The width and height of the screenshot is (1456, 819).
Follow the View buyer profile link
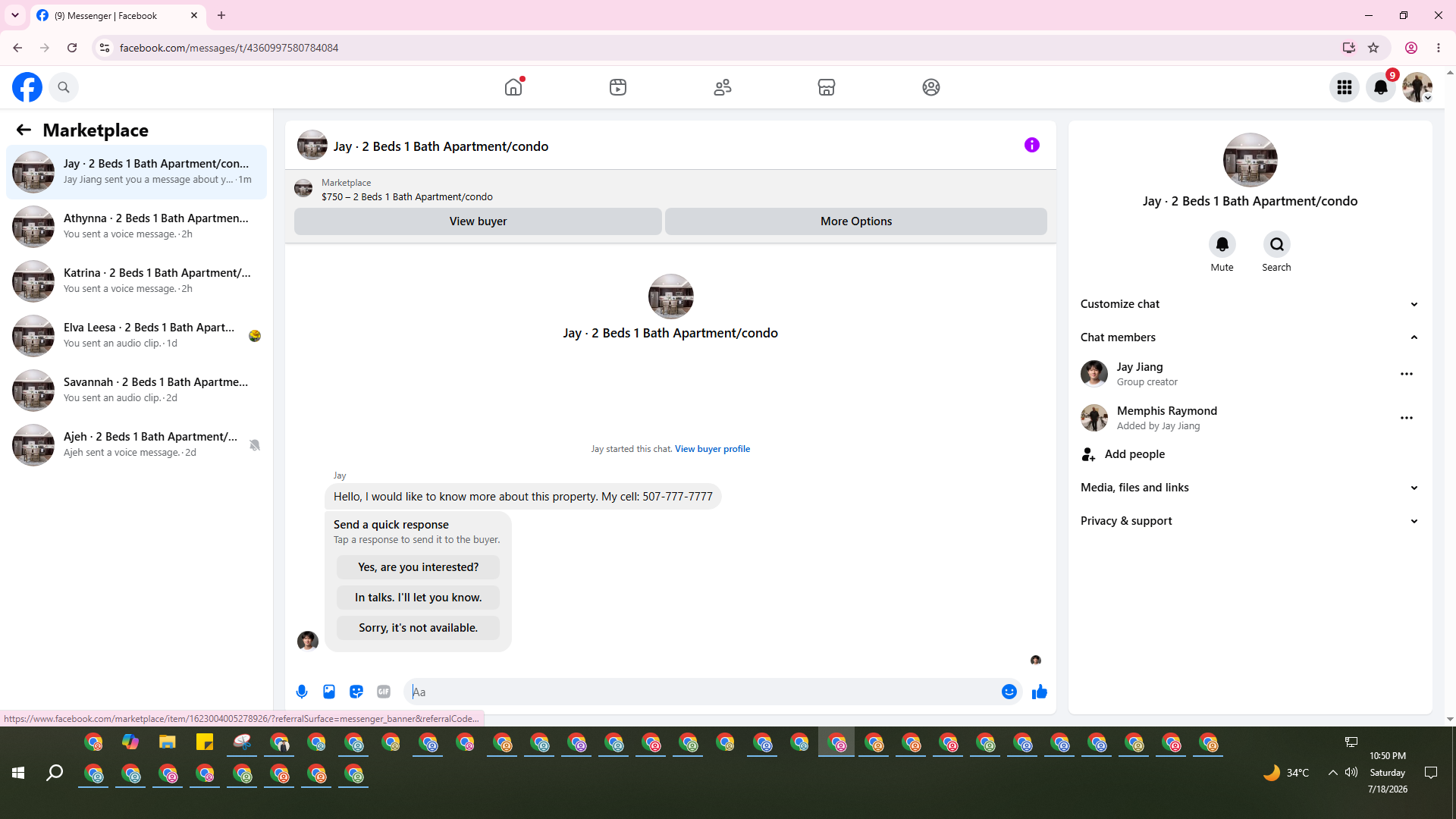(x=713, y=449)
